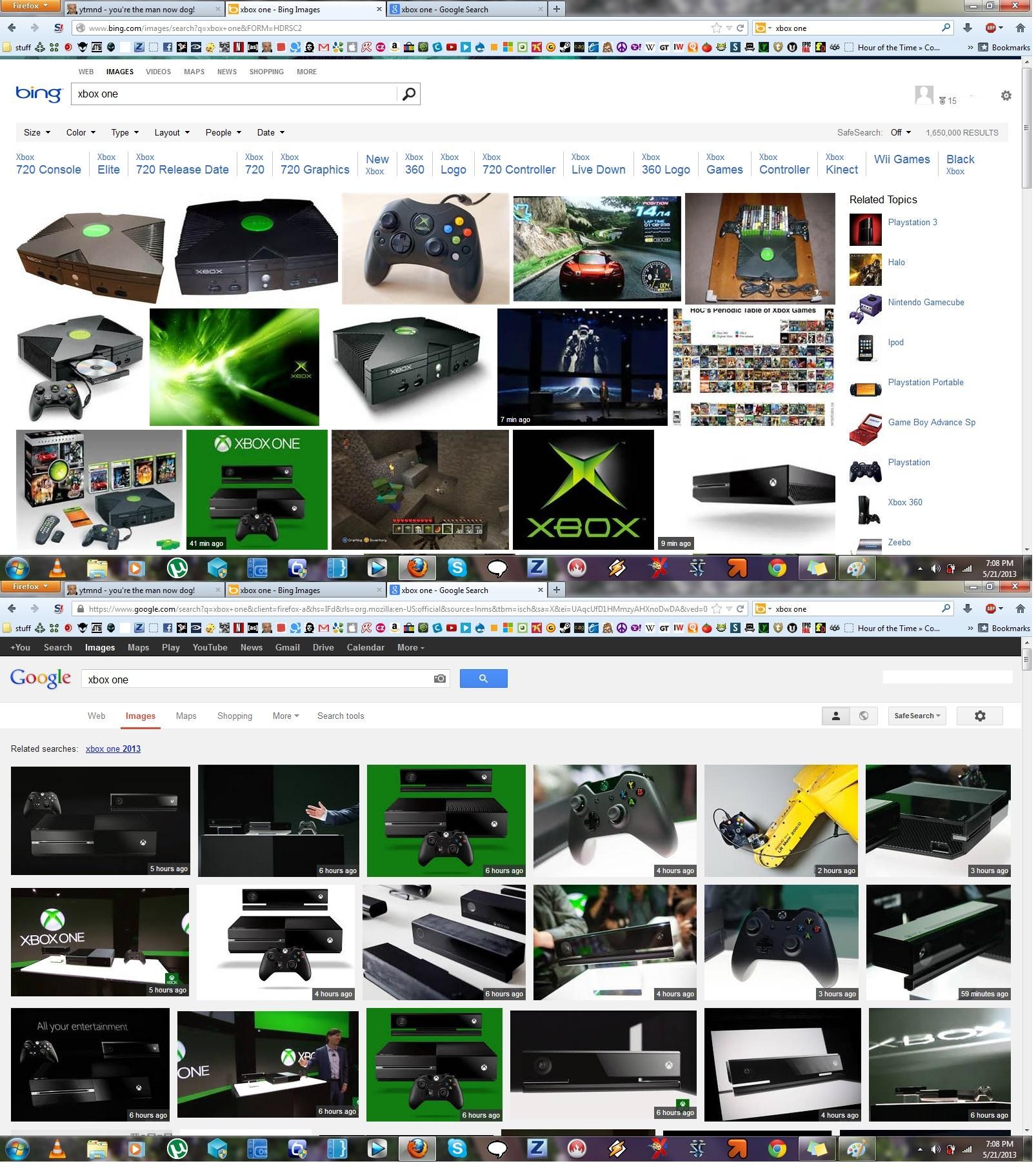Open the 'Xbox 720 Release Date' suggestion
Viewport: 1036px width, 1168px height.
coord(183,165)
